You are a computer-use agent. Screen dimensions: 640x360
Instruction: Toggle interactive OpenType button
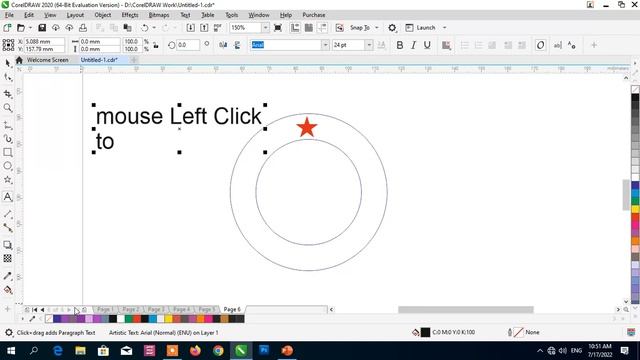(540, 45)
